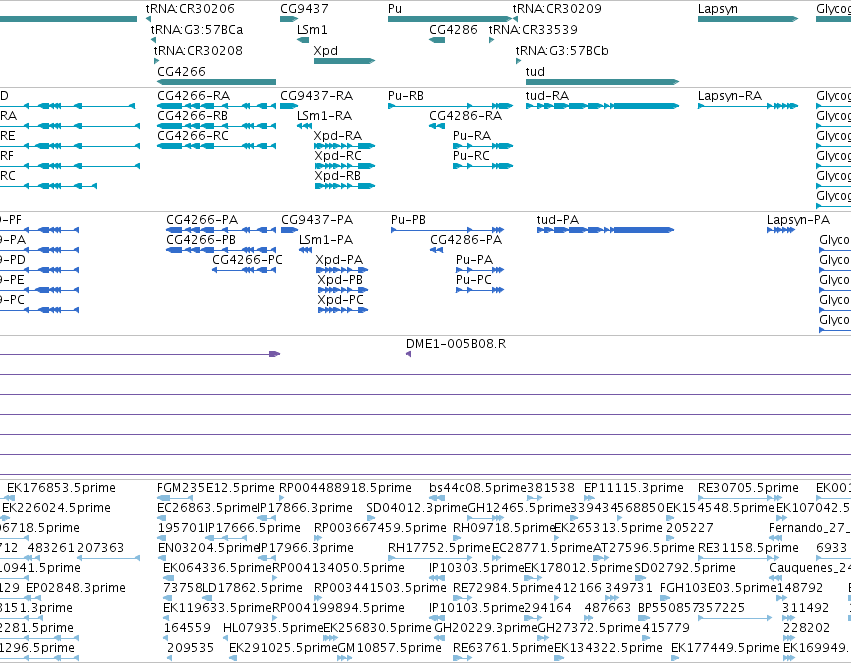Select the Lapsyn gene bar

tap(748, 19)
